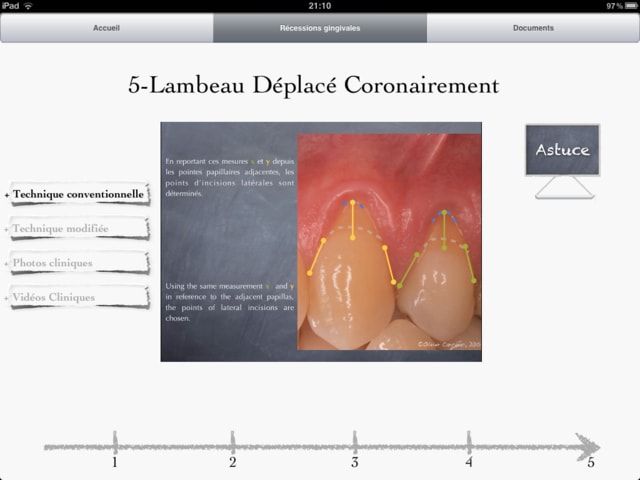
Task: Tap the clinical teeth photo with incision lines
Action: [x=389, y=242]
